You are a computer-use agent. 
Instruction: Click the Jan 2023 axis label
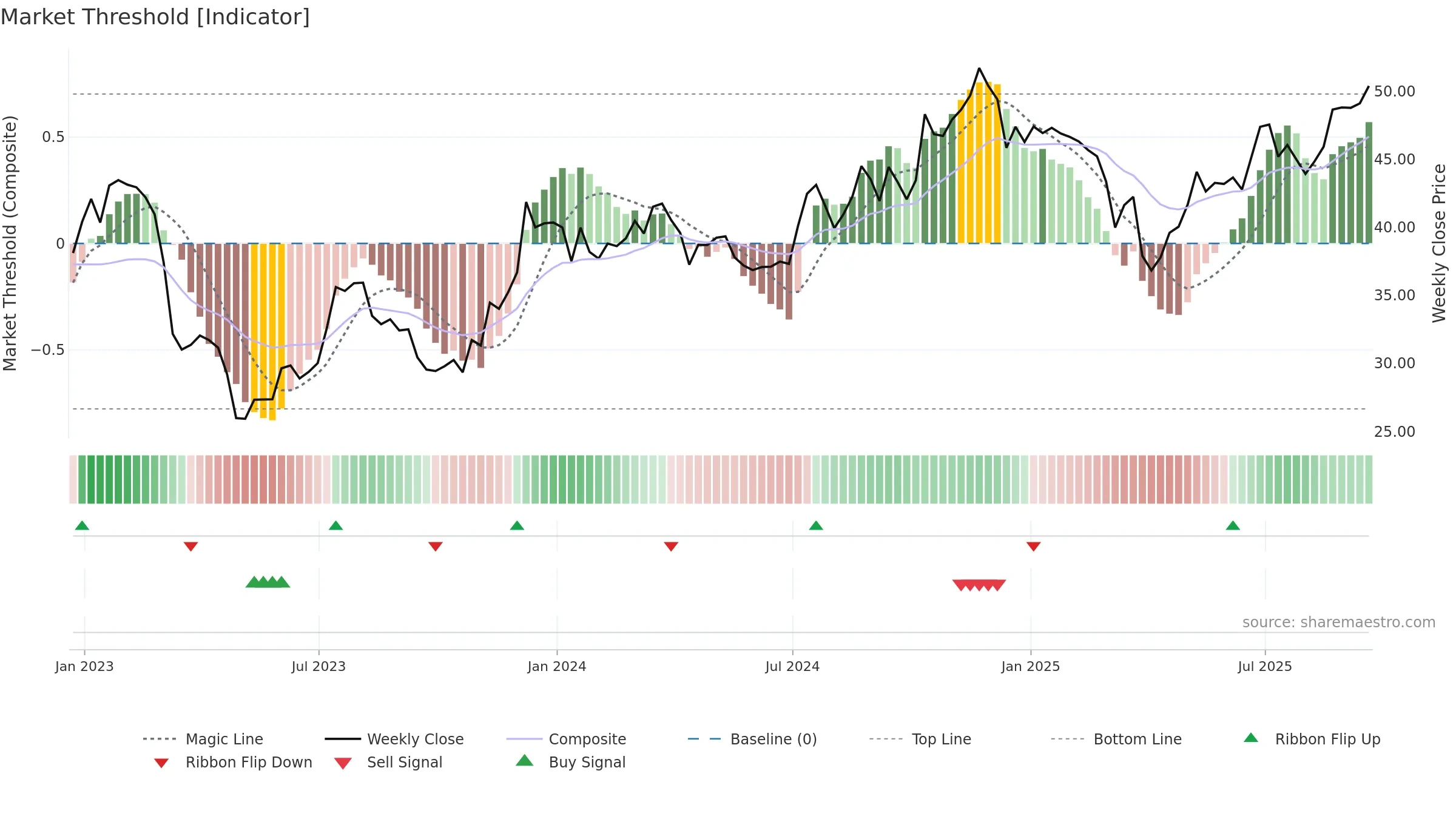(x=84, y=667)
